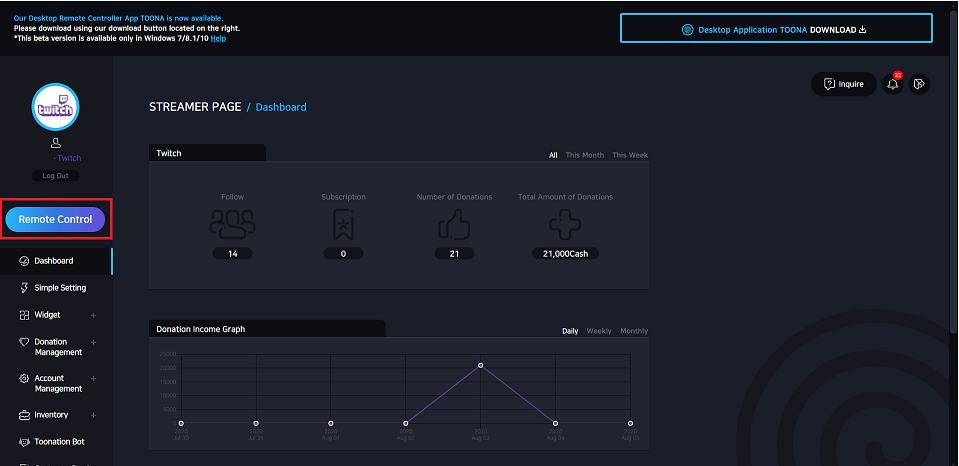Screen dimensions: 959x466
Task: Click the Total Amount of Donations icon
Action: coord(565,224)
